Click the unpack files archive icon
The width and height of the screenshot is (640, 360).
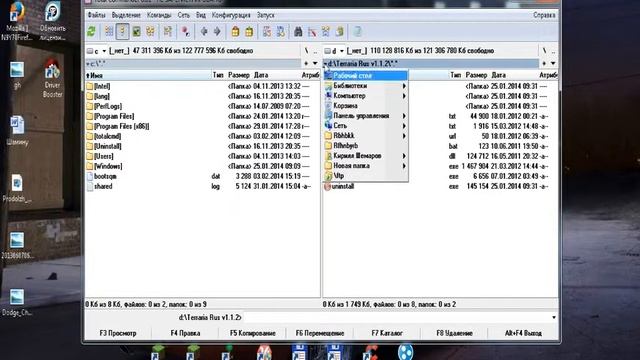pyautogui.click(x=249, y=31)
